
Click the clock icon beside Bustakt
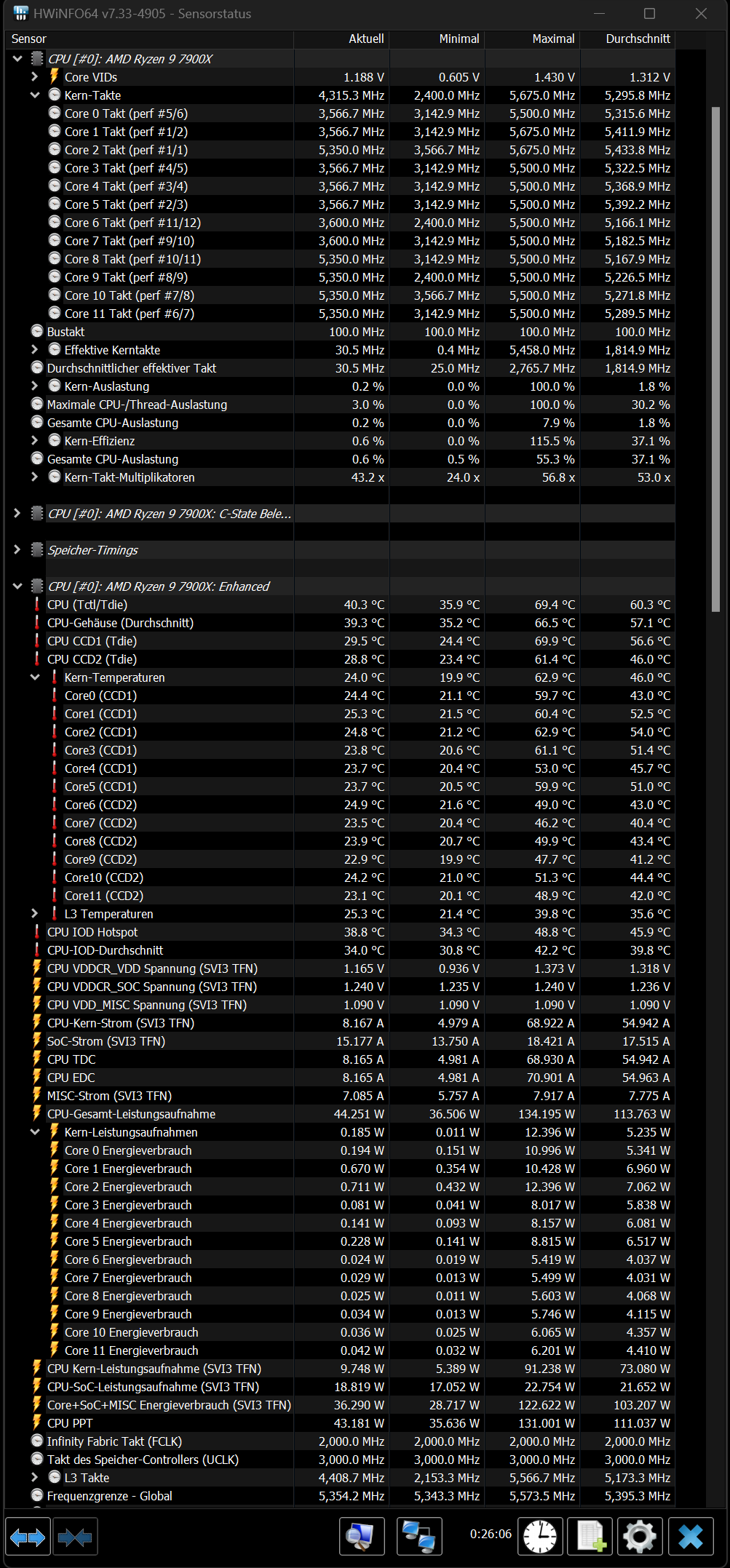pos(37,331)
